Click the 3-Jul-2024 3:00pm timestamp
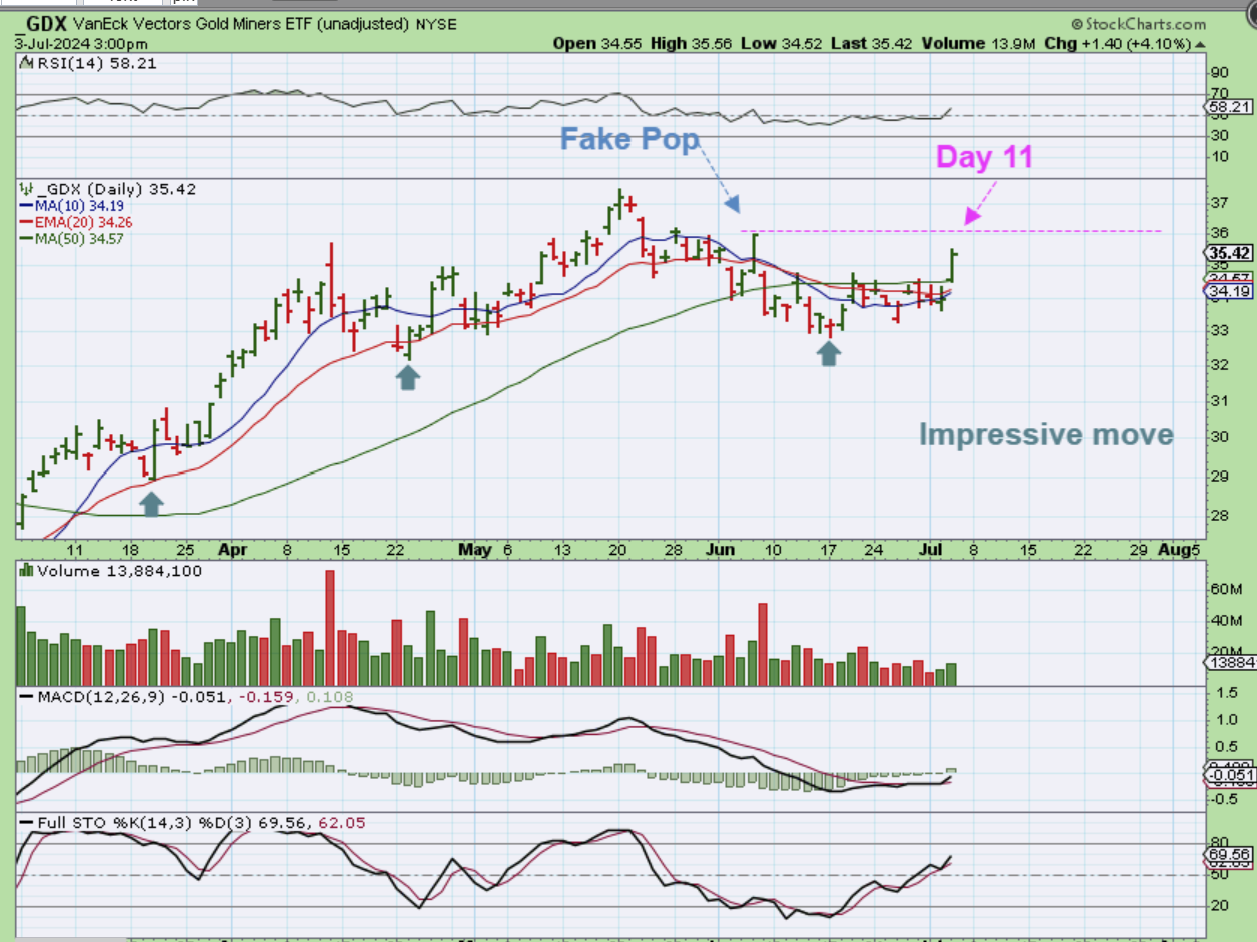 click(x=82, y=44)
